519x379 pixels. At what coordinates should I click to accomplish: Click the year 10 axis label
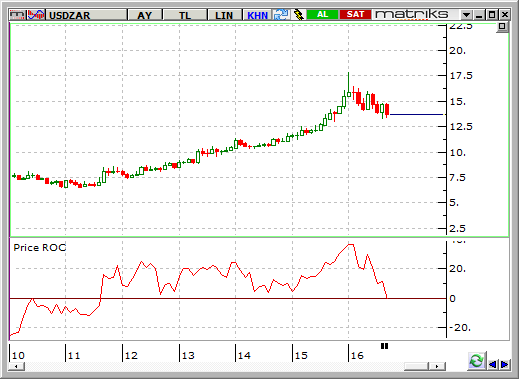pyautogui.click(x=18, y=356)
